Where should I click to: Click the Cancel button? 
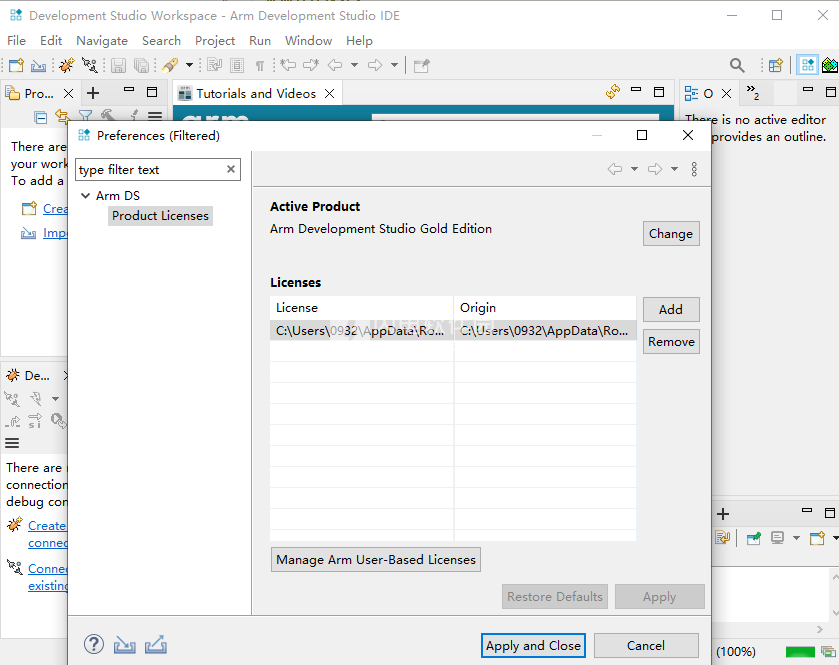coord(646,646)
